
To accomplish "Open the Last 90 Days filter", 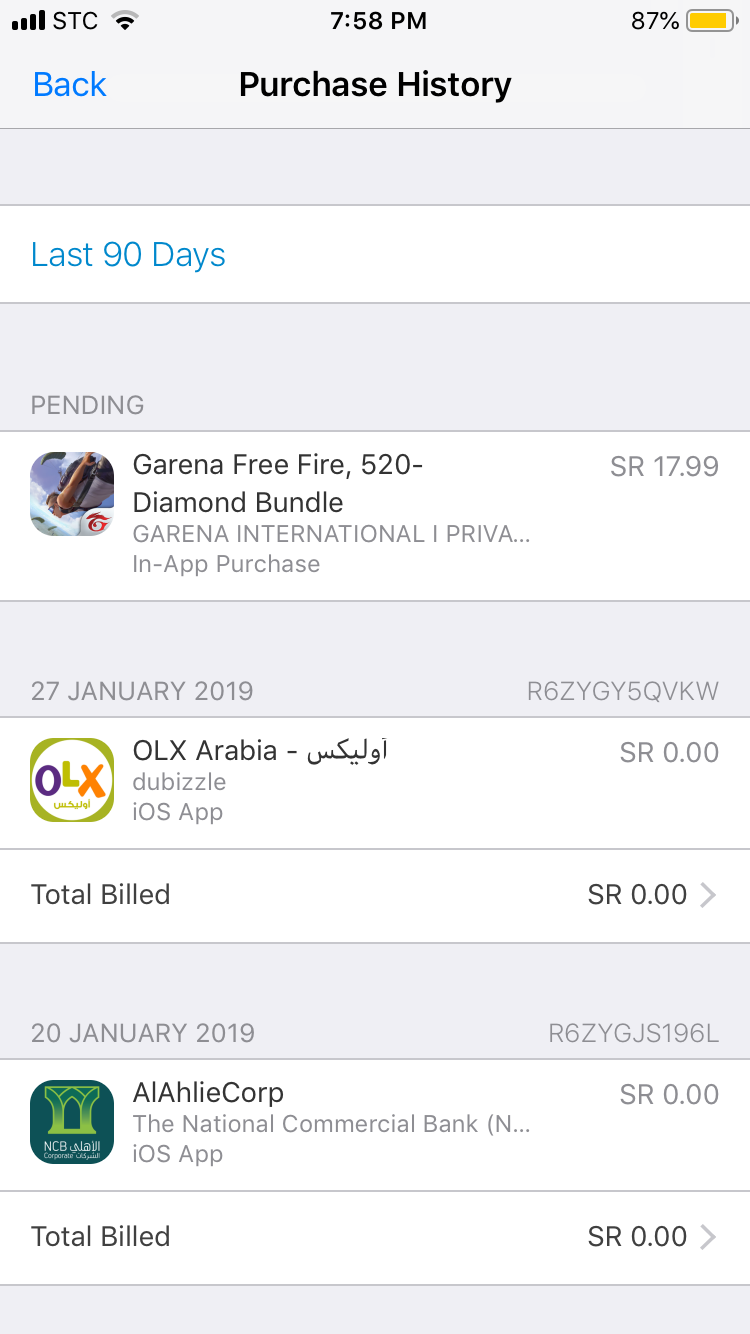I will click(128, 255).
